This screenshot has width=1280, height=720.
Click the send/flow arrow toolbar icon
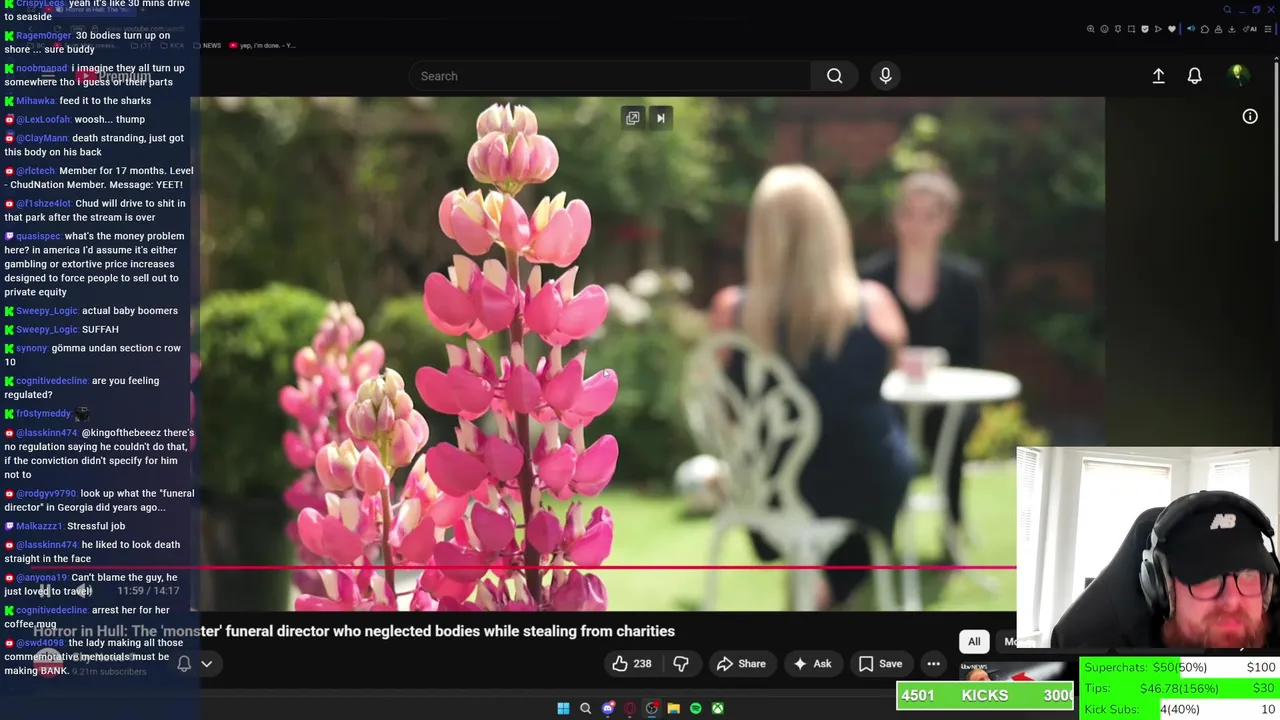[1158, 29]
